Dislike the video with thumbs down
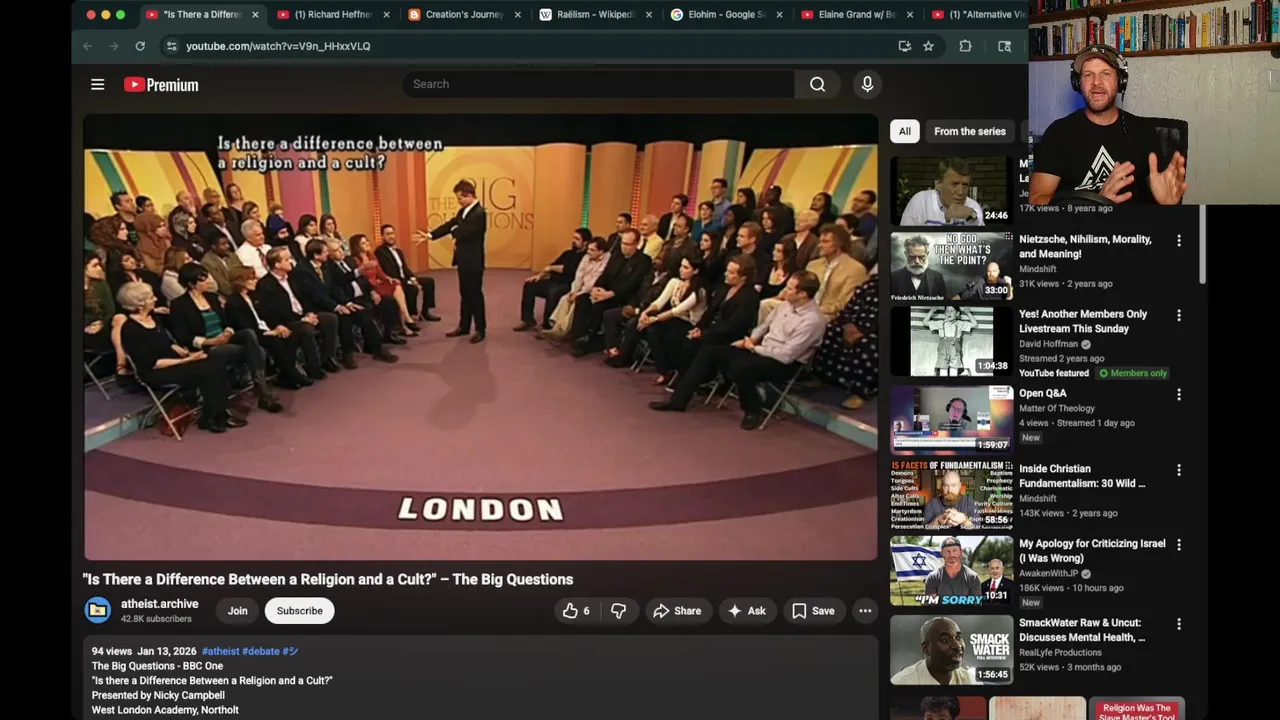This screenshot has height=720, width=1280. tap(619, 611)
